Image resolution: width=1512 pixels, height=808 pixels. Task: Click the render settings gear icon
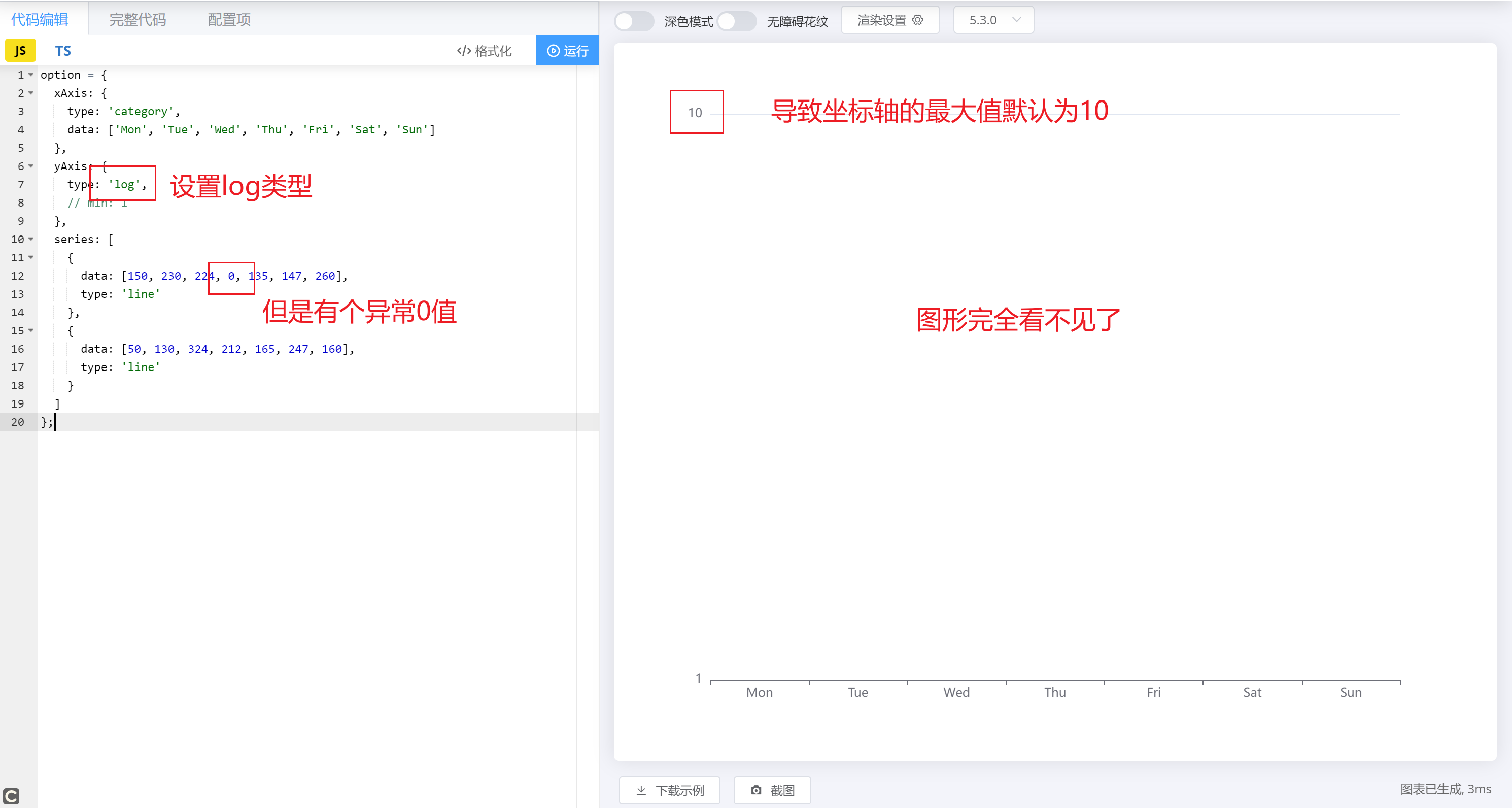[x=917, y=20]
